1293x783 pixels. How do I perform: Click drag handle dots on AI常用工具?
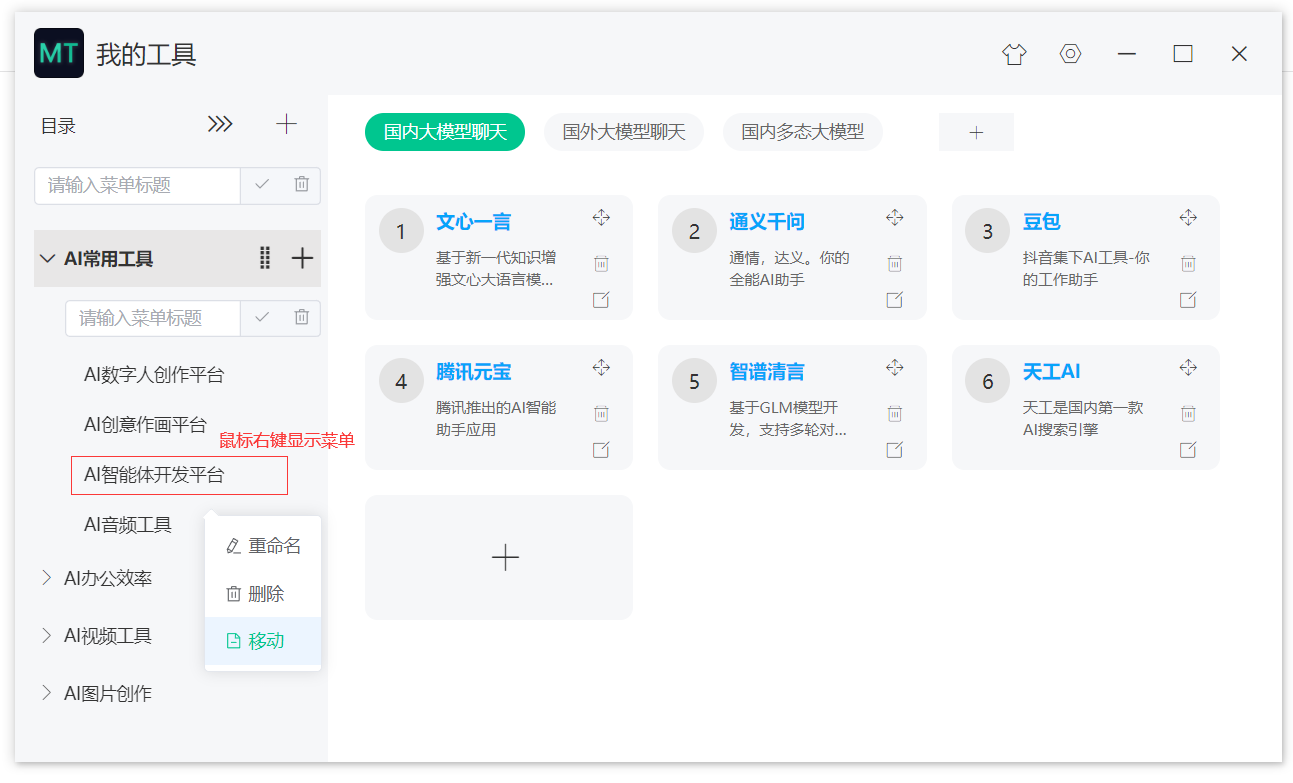coord(265,258)
